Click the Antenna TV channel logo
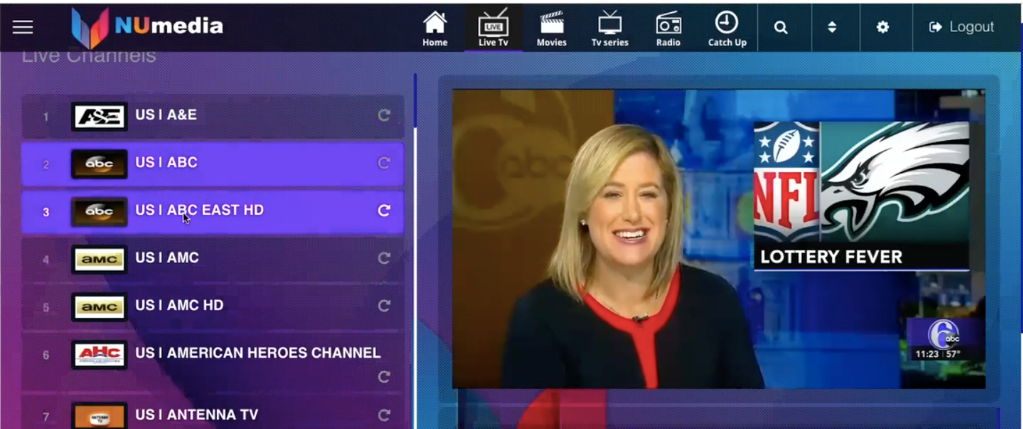Viewport: 1023px width, 429px height. coord(99,415)
